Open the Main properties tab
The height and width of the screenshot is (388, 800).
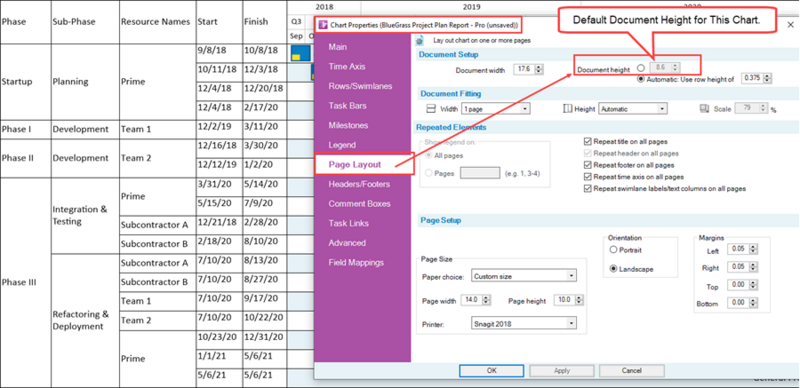(x=338, y=47)
